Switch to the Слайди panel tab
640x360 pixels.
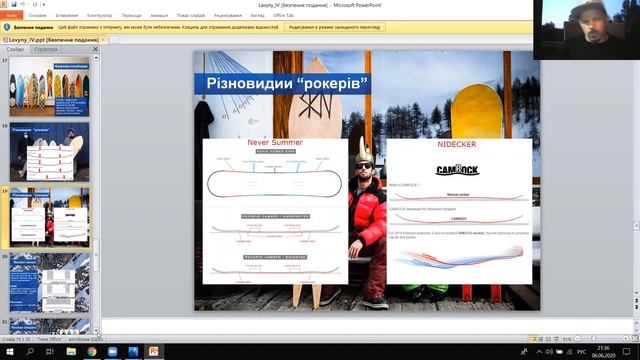pos(15,49)
